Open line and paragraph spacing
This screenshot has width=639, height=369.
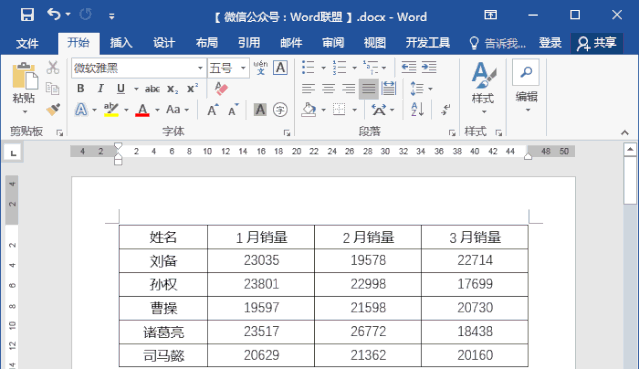(x=421, y=88)
